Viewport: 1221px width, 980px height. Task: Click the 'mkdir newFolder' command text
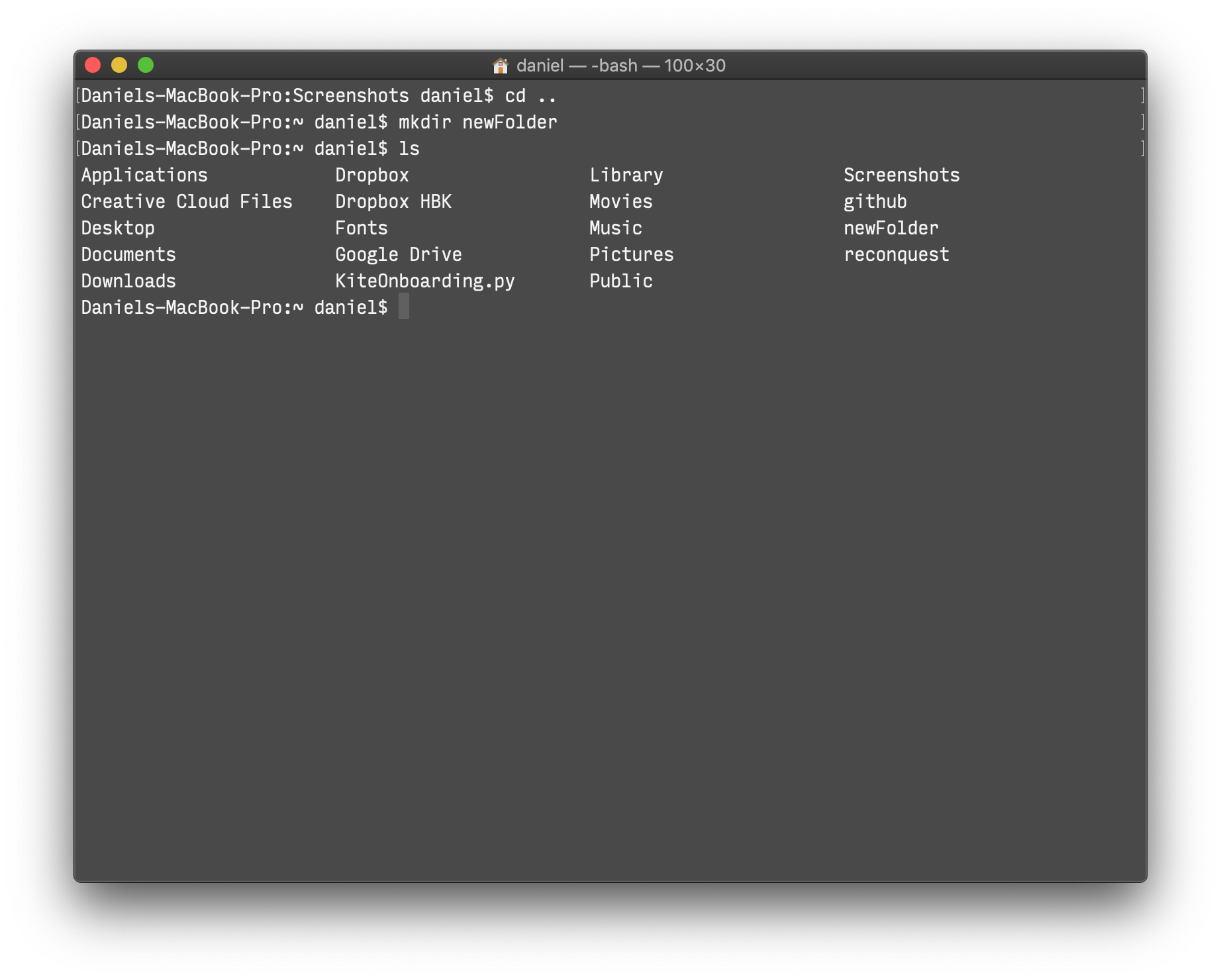pos(477,122)
